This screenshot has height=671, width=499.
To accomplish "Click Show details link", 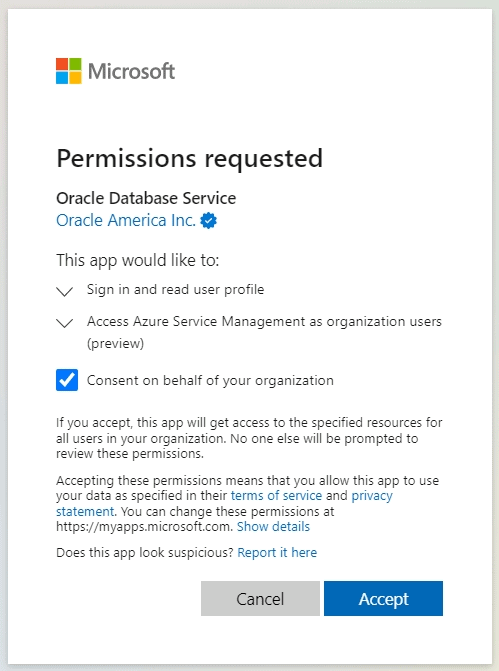I will (273, 526).
